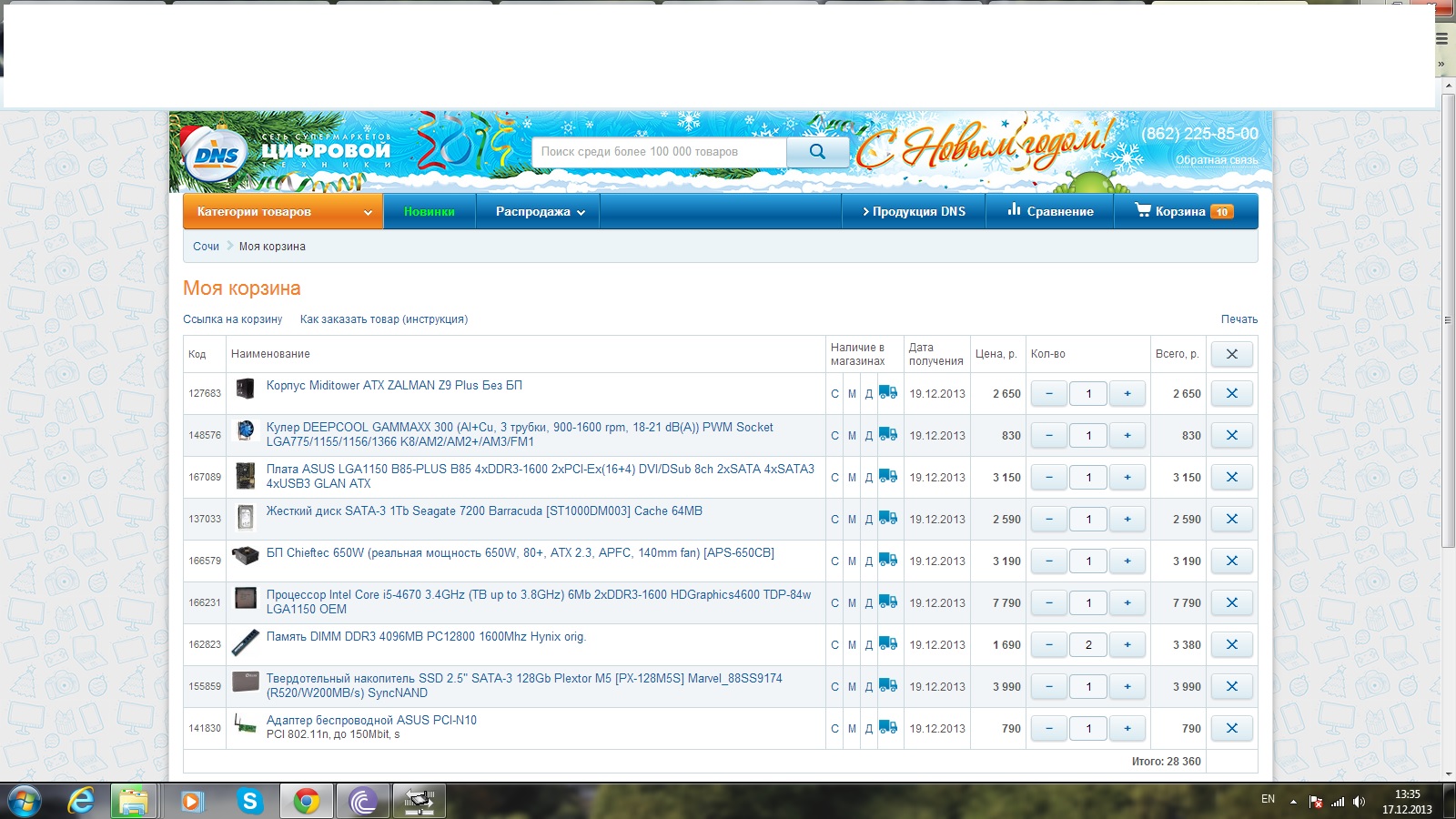
Task: Open Windows Start button
Action: coord(23,801)
